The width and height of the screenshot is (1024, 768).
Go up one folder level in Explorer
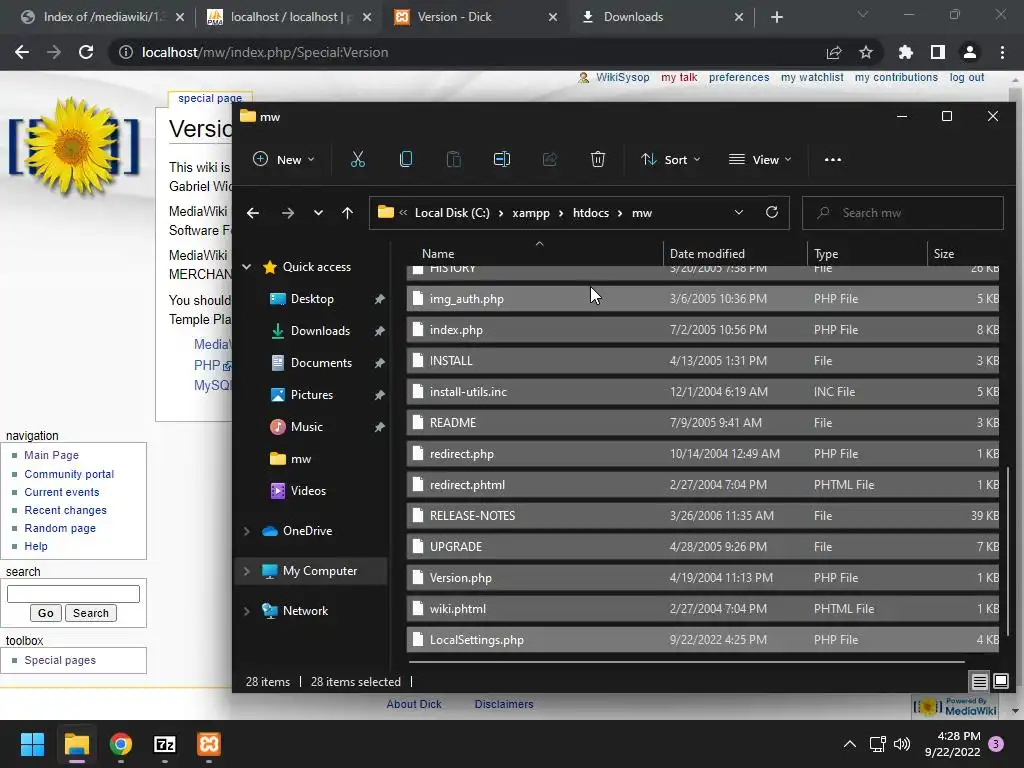(347, 213)
